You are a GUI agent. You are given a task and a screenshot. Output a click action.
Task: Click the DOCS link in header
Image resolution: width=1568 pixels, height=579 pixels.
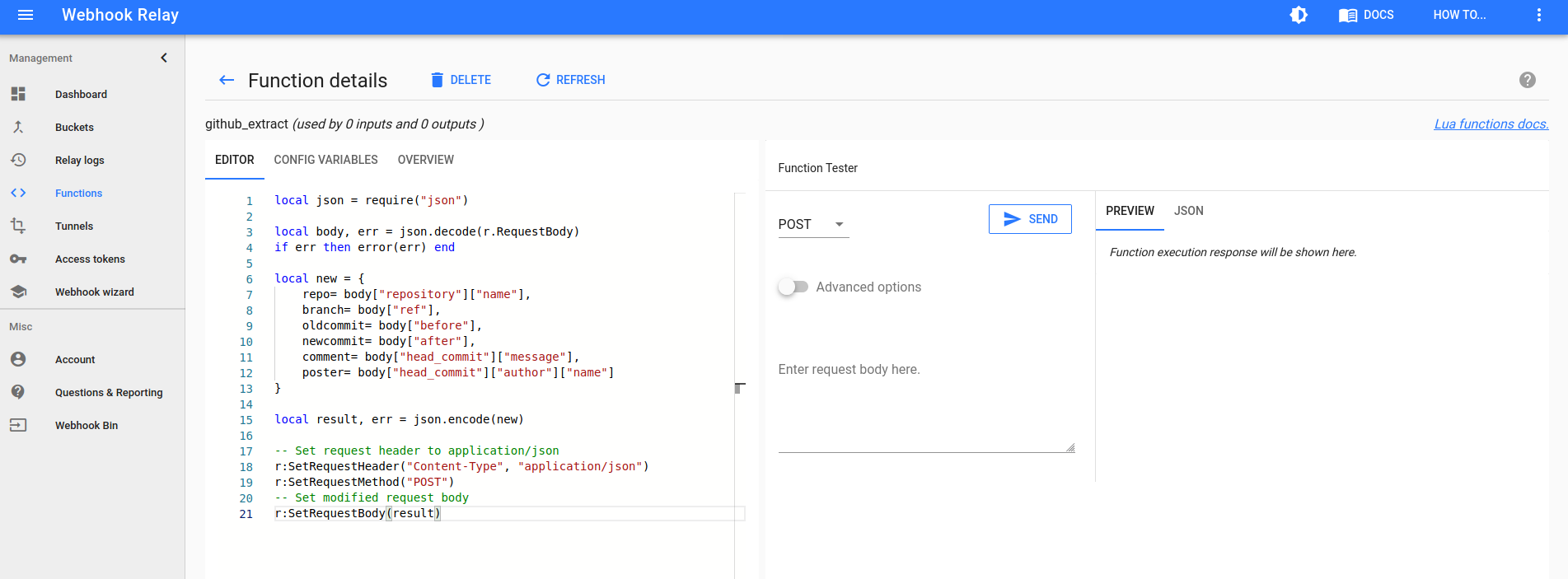coord(1366,15)
